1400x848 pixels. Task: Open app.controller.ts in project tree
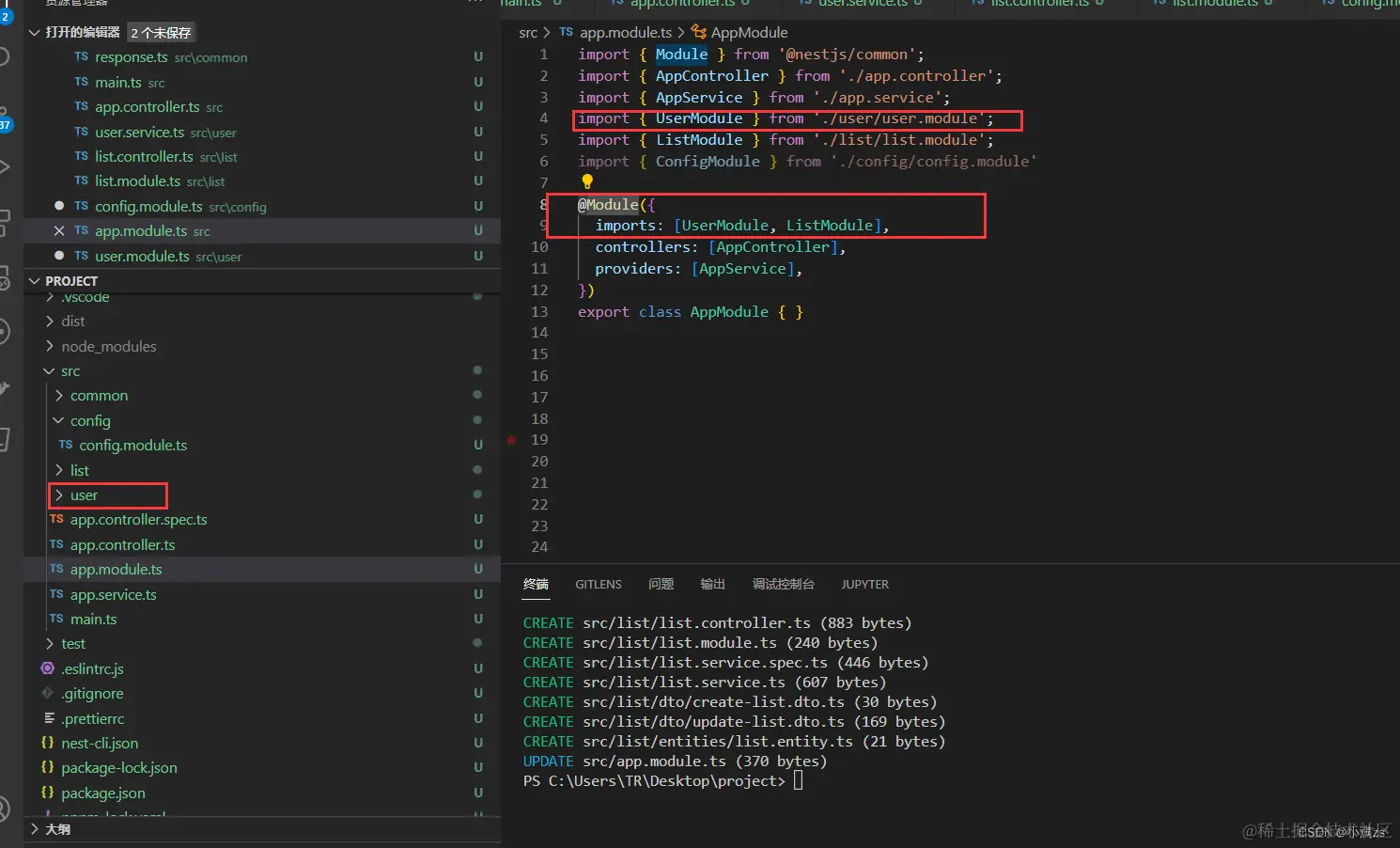pos(261,544)
